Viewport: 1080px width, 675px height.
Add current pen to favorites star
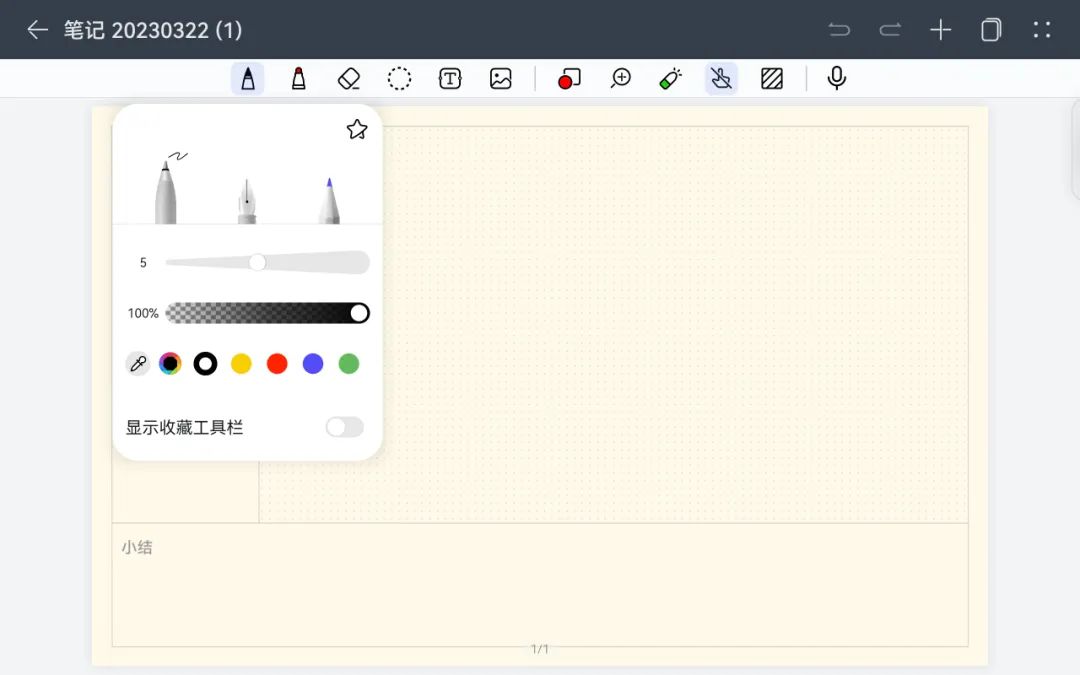tap(357, 129)
